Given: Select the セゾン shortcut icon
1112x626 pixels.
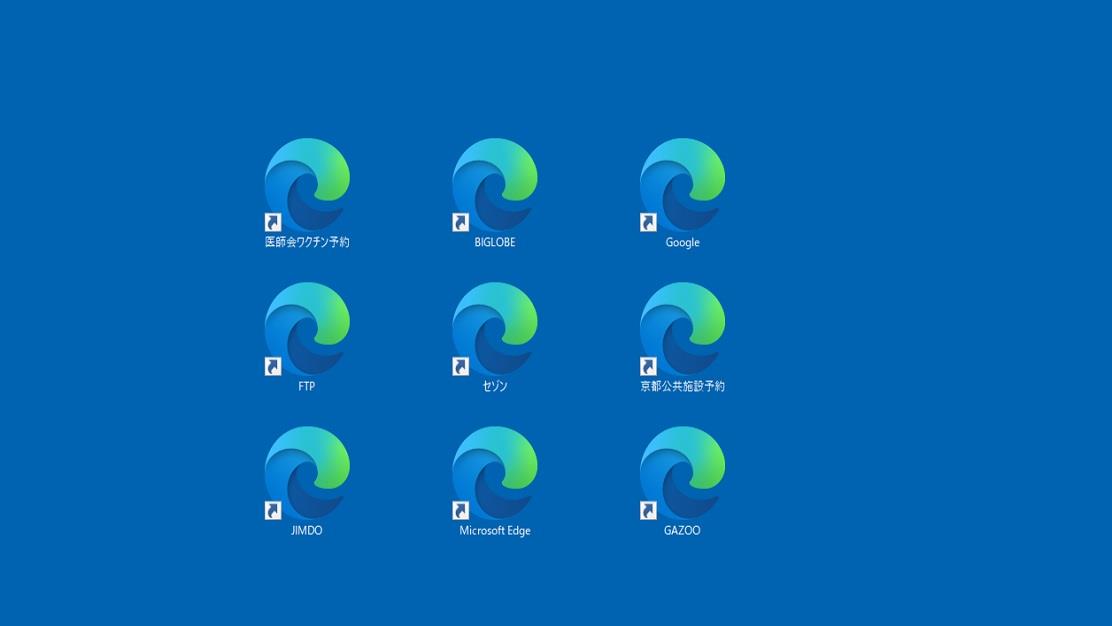Looking at the screenshot, I should point(495,328).
